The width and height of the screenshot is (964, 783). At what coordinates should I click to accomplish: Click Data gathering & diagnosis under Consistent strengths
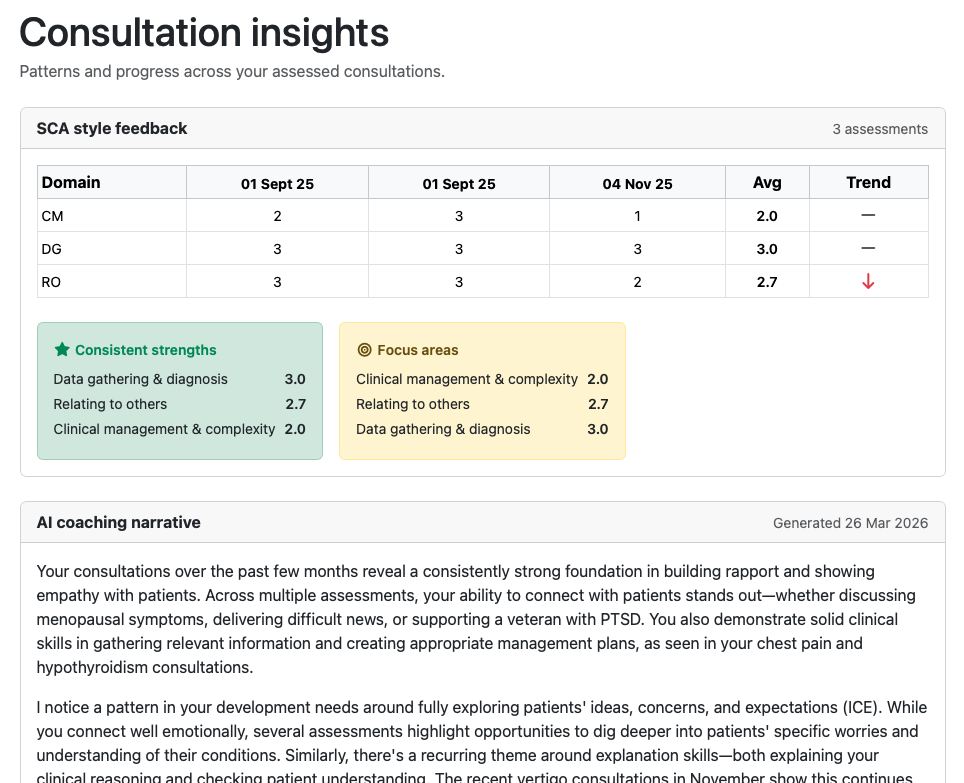141,379
